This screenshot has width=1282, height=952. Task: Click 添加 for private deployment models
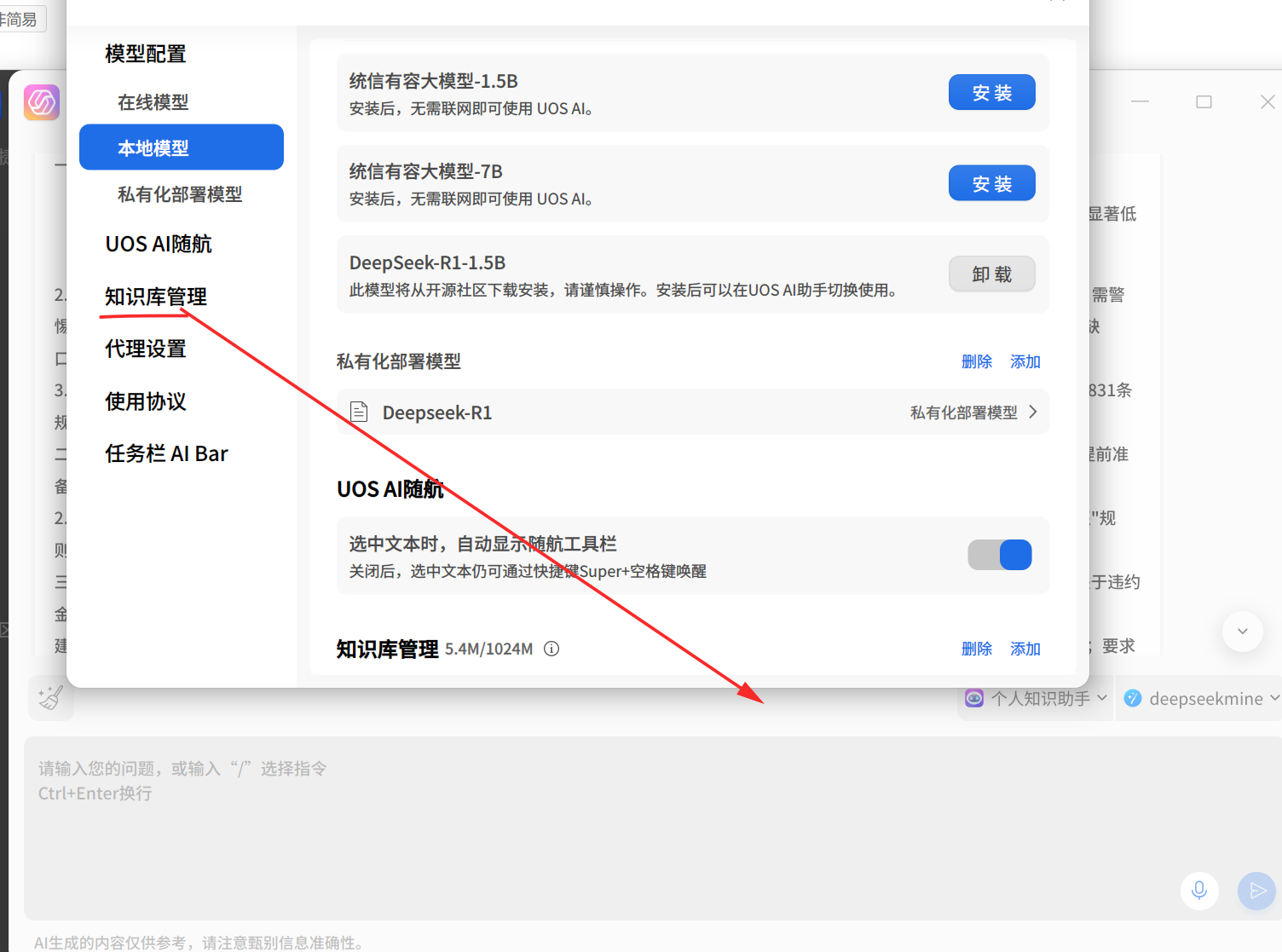coord(1025,361)
